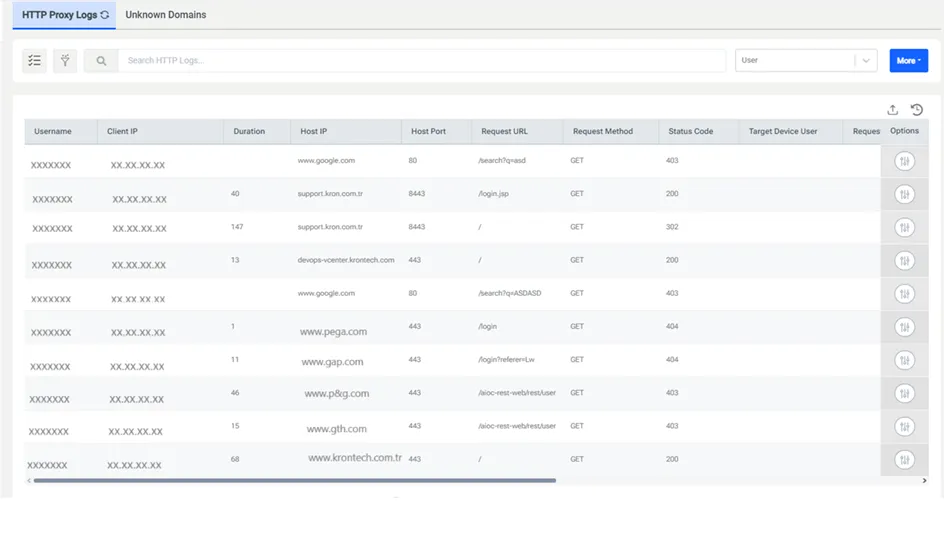
Task: Click /search?q=asd request URL
Action: tap(502, 161)
